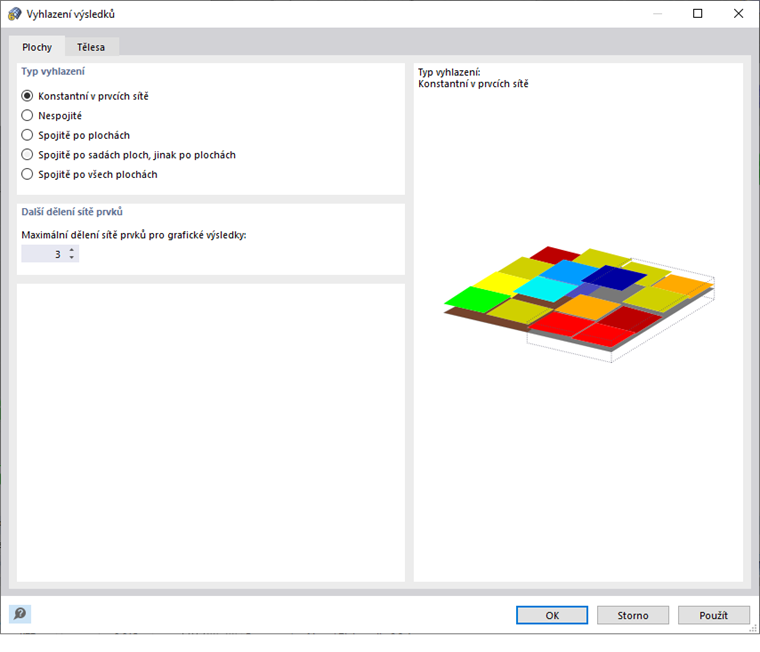Click the help icon in bottom-left corner

click(20, 614)
